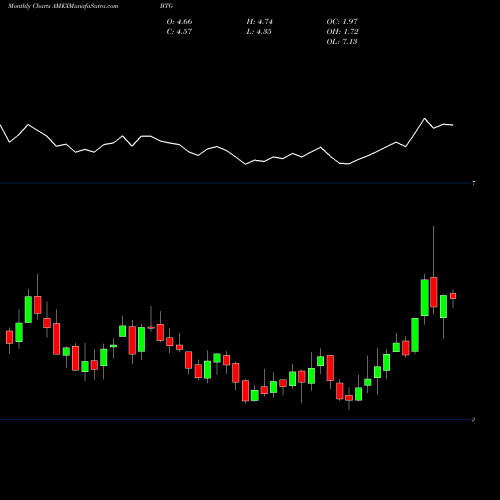The image size is (500, 500).
Task: Click the last small red candle on the chart
Action: click(453, 296)
